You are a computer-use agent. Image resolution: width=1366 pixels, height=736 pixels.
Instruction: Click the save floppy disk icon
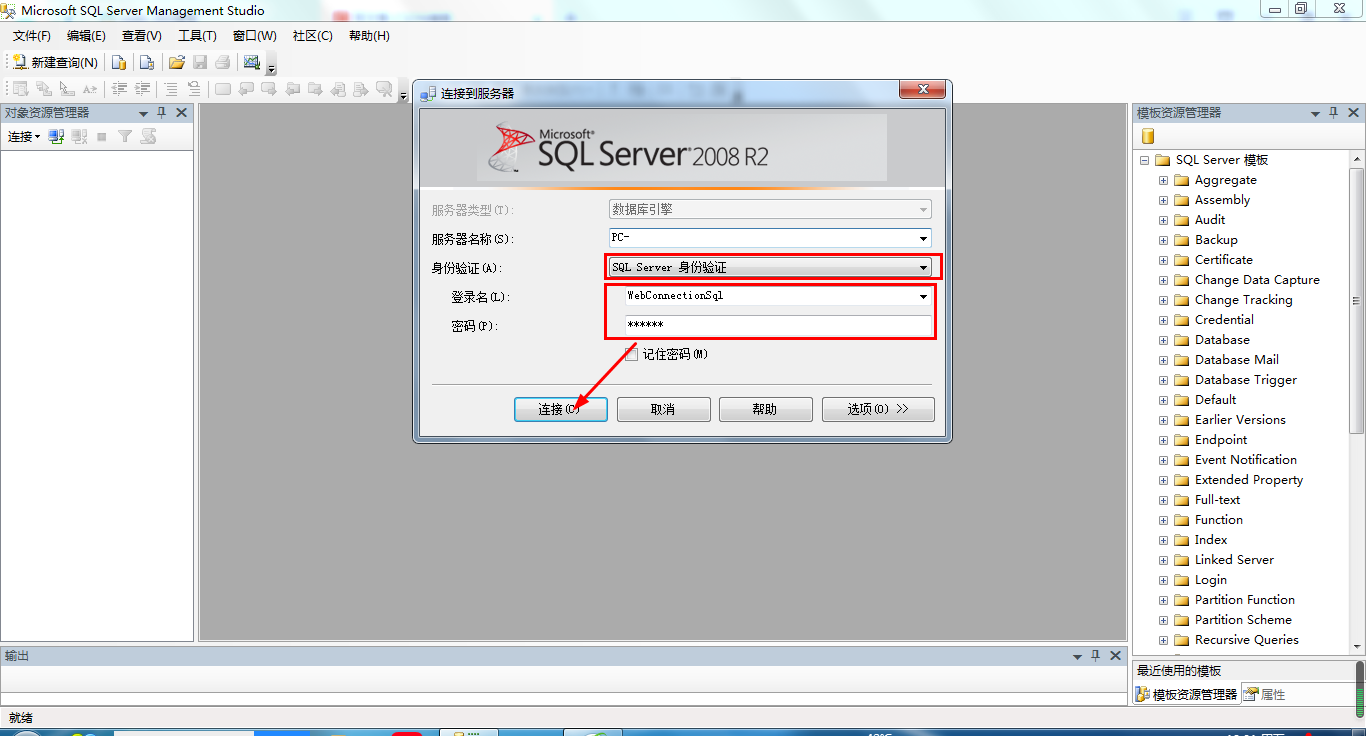tap(200, 62)
